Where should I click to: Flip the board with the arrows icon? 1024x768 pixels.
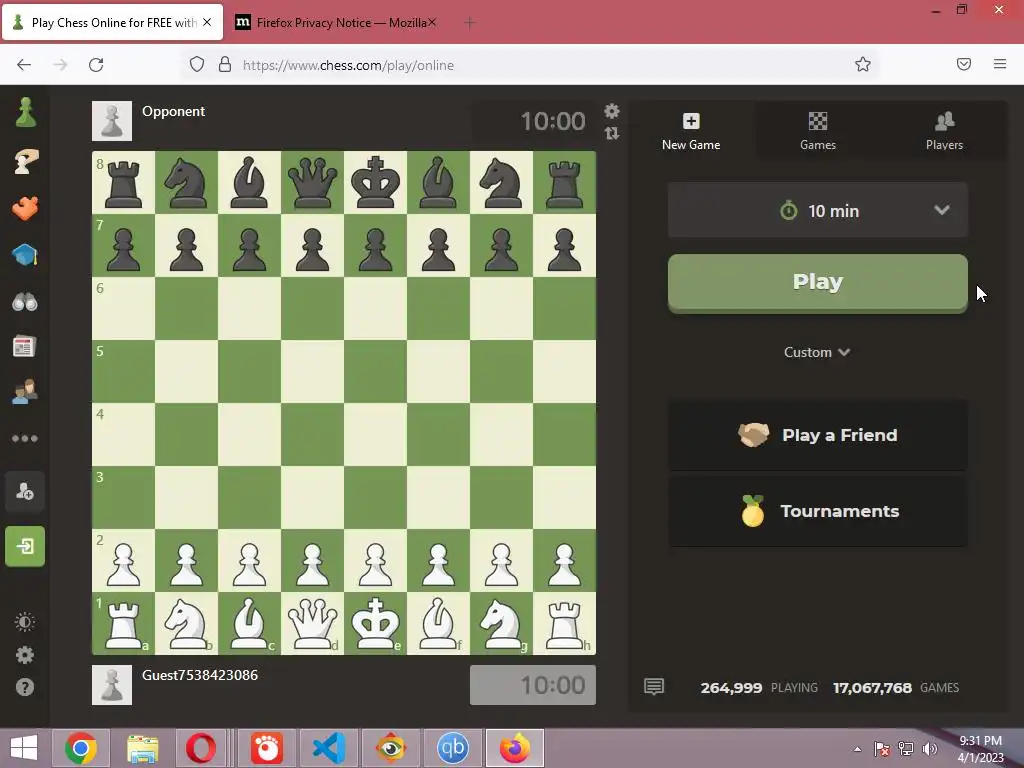coord(612,133)
